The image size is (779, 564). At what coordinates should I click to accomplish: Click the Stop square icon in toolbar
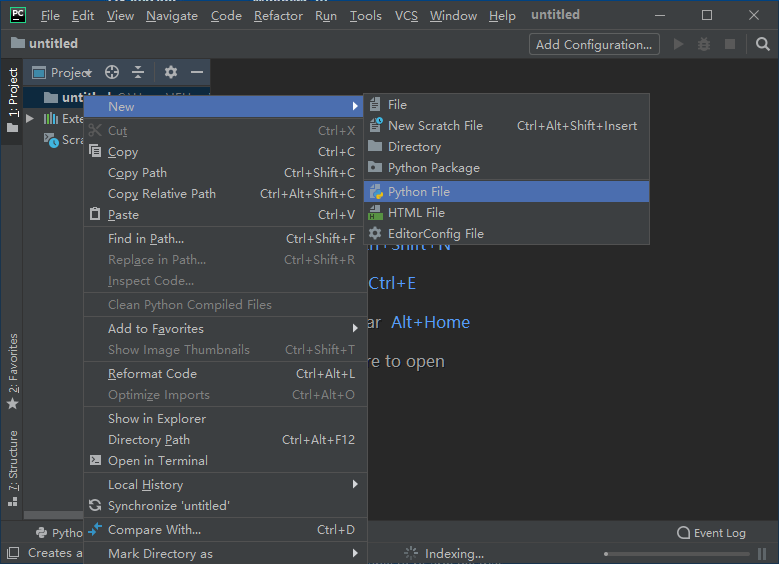point(730,44)
